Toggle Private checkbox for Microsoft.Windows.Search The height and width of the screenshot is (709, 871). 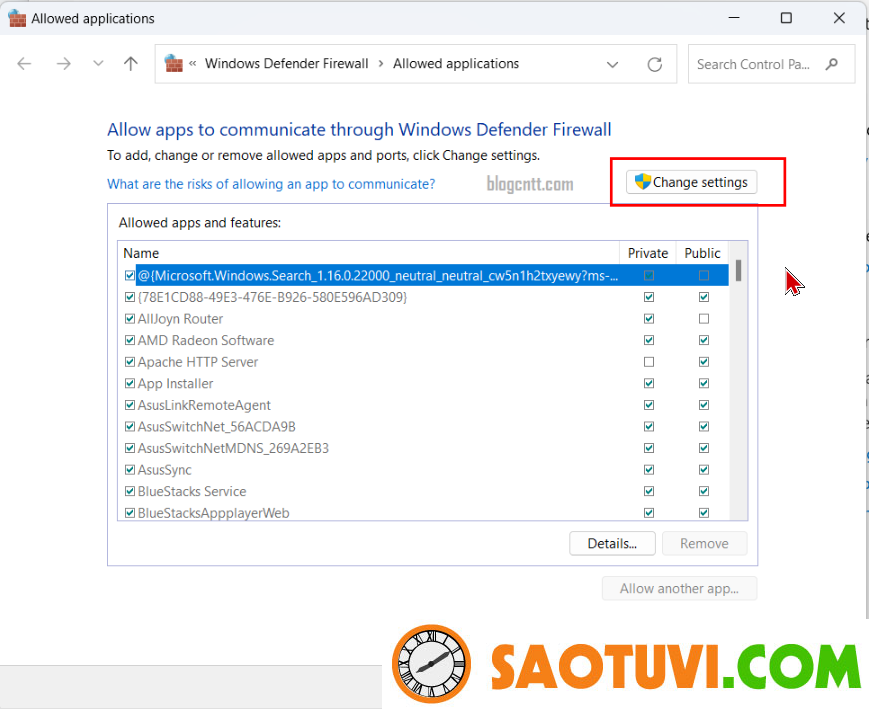(x=649, y=276)
